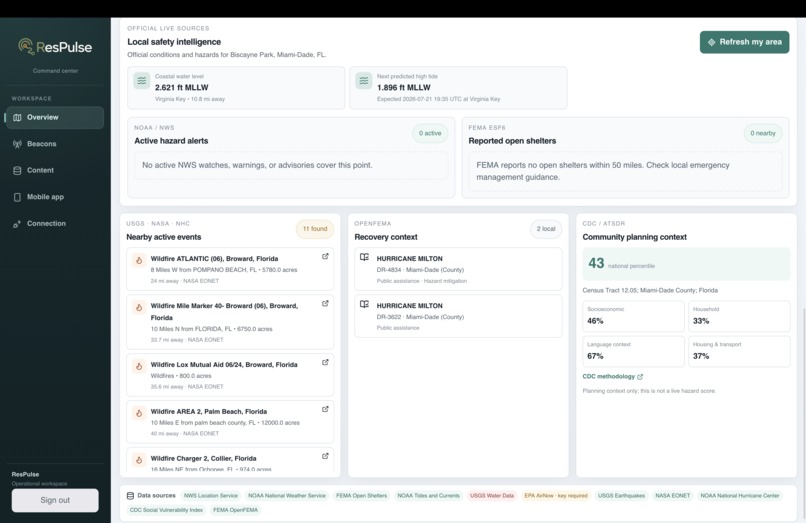Sign out of ResPulse
Screen dimensions: 806x523
pyautogui.click(x=55, y=500)
